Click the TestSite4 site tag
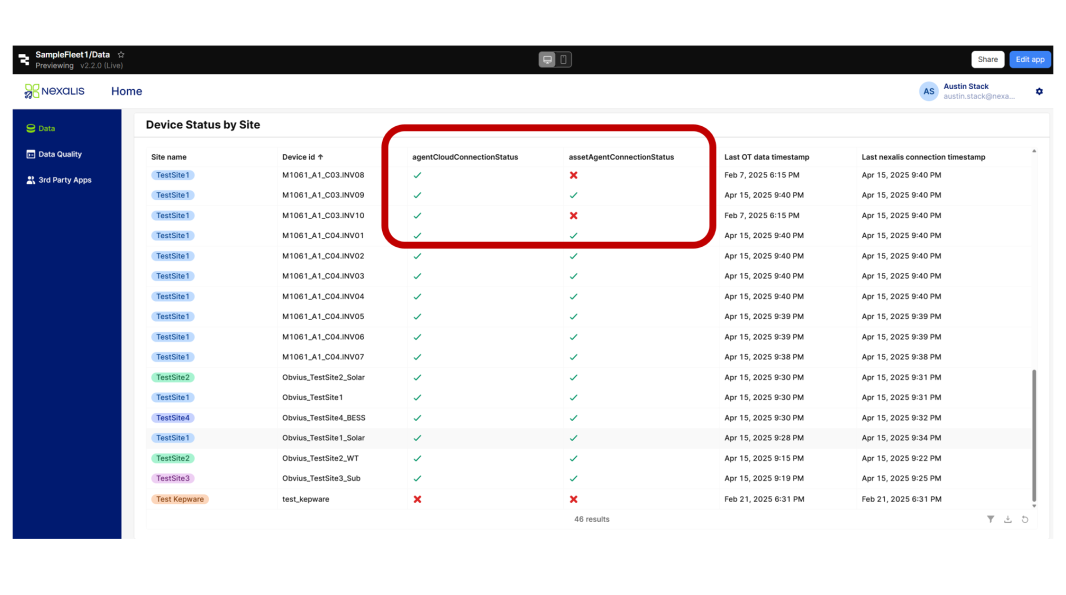Image resolution: width=1066 pixels, height=595 pixels. (x=173, y=418)
